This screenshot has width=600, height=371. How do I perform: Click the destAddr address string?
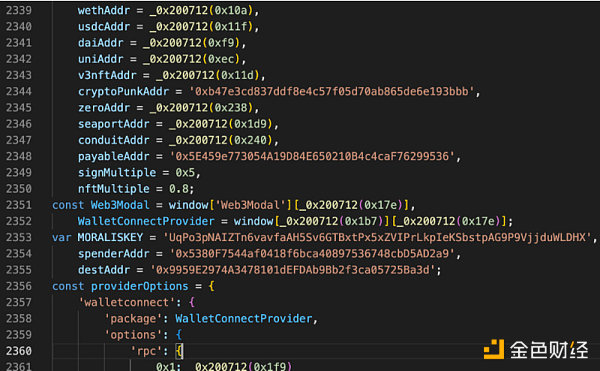click(293, 270)
